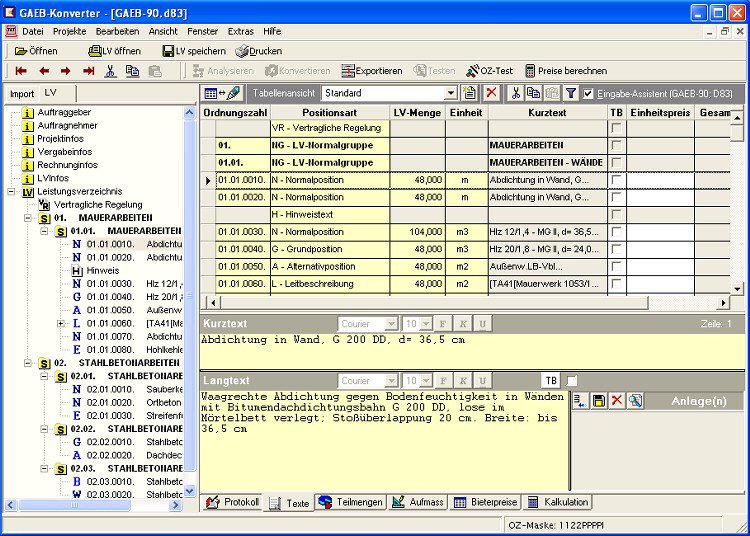Click the preview magnifier icon in Anlage toolbar
750x536 pixels.
click(635, 401)
